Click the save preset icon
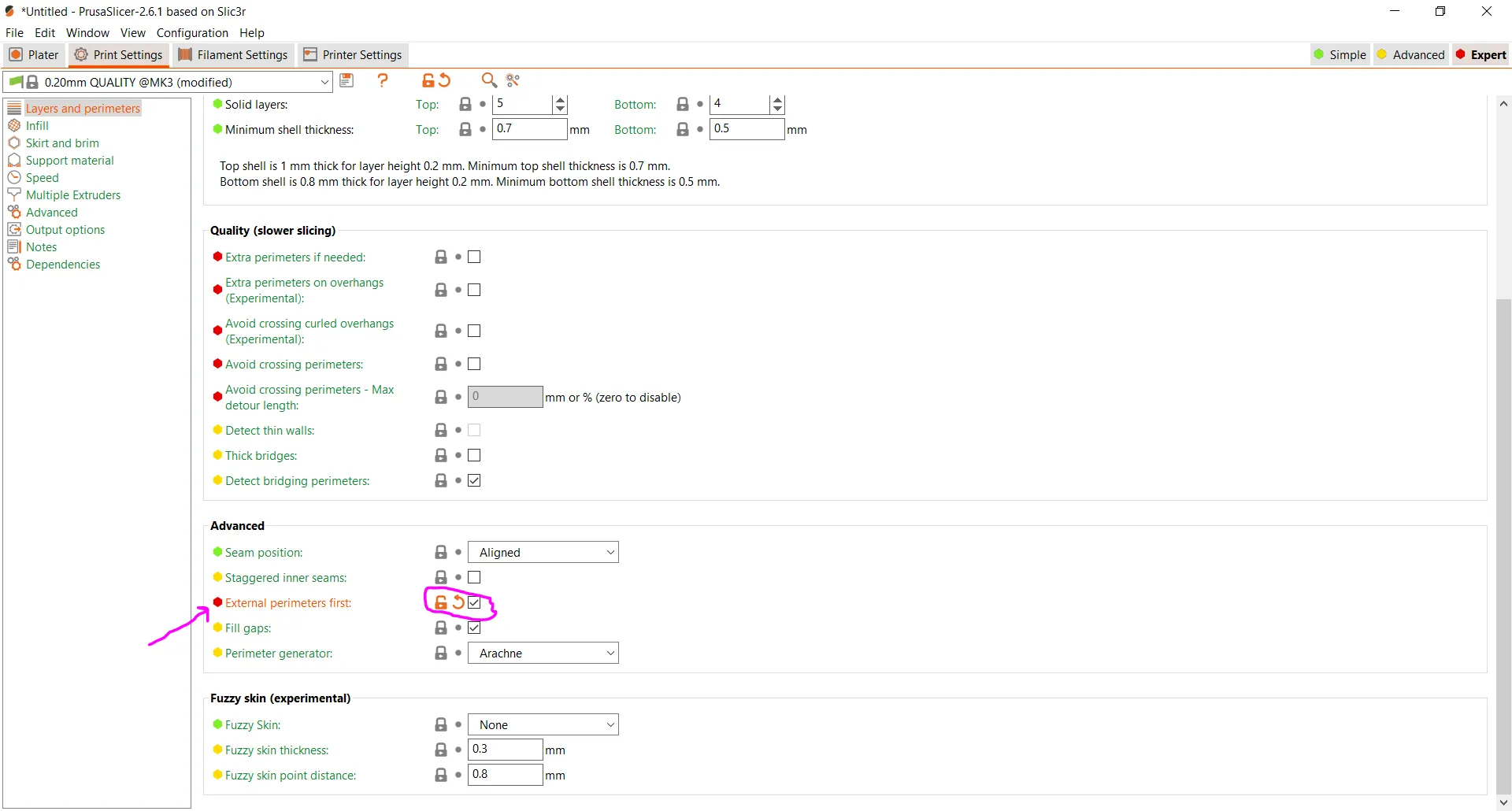The image size is (1512, 811). coord(346,80)
